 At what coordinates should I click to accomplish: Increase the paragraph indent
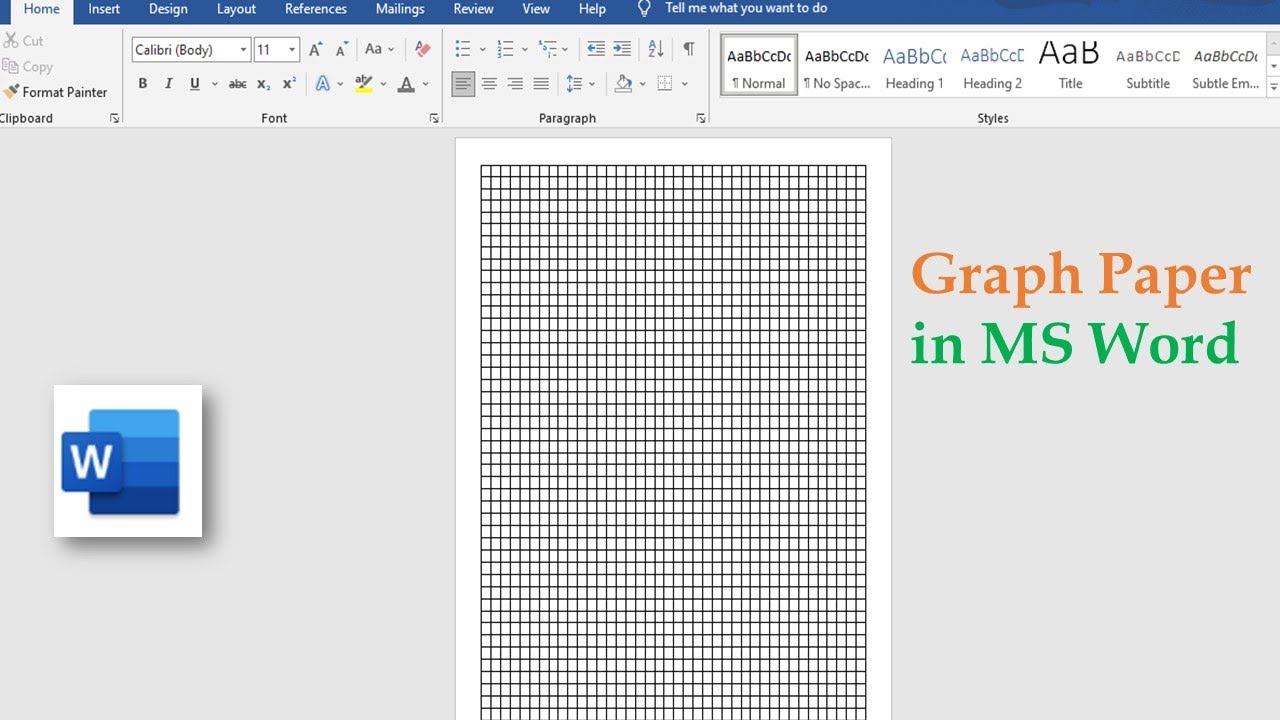622,49
